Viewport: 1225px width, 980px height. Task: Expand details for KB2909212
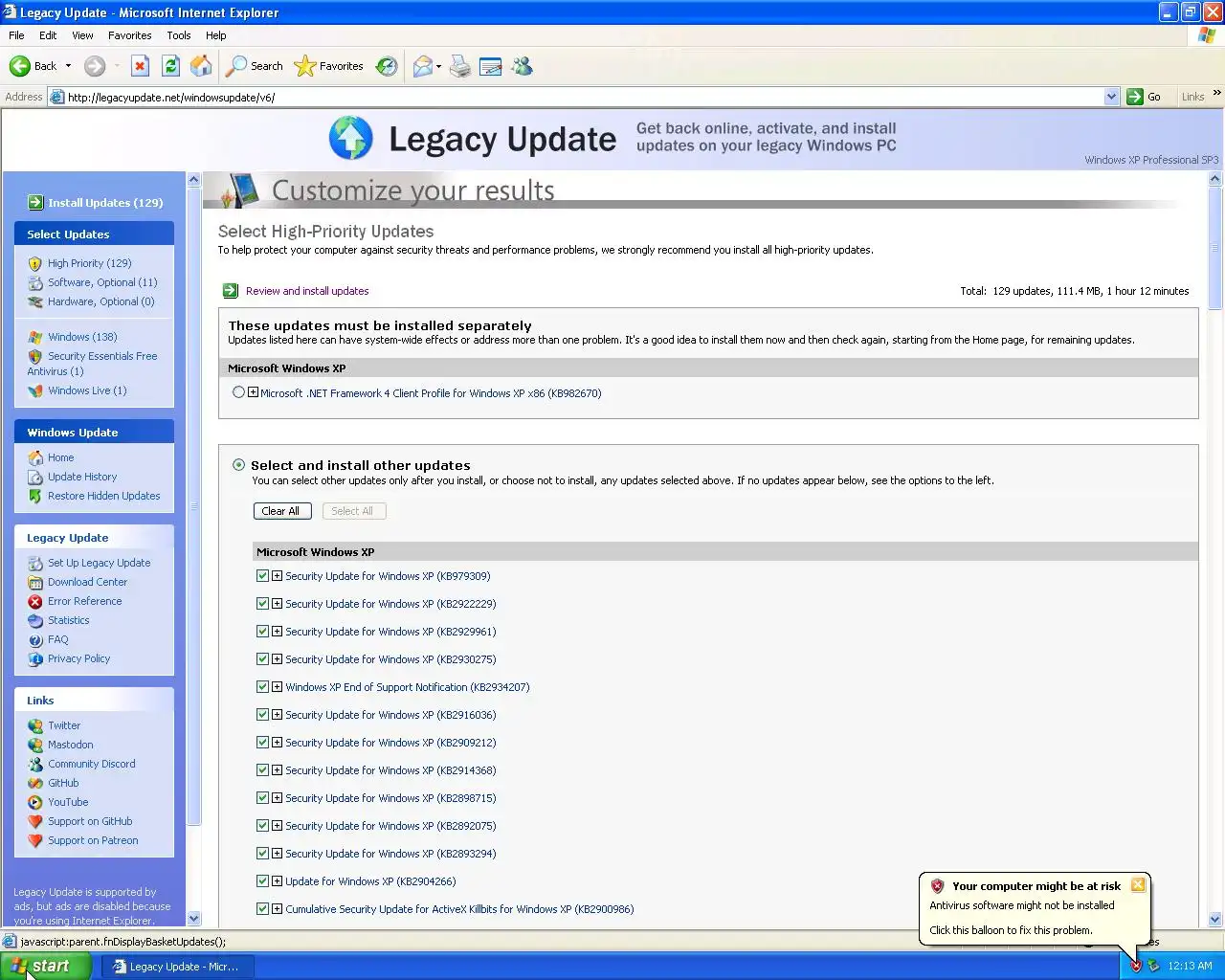click(277, 743)
